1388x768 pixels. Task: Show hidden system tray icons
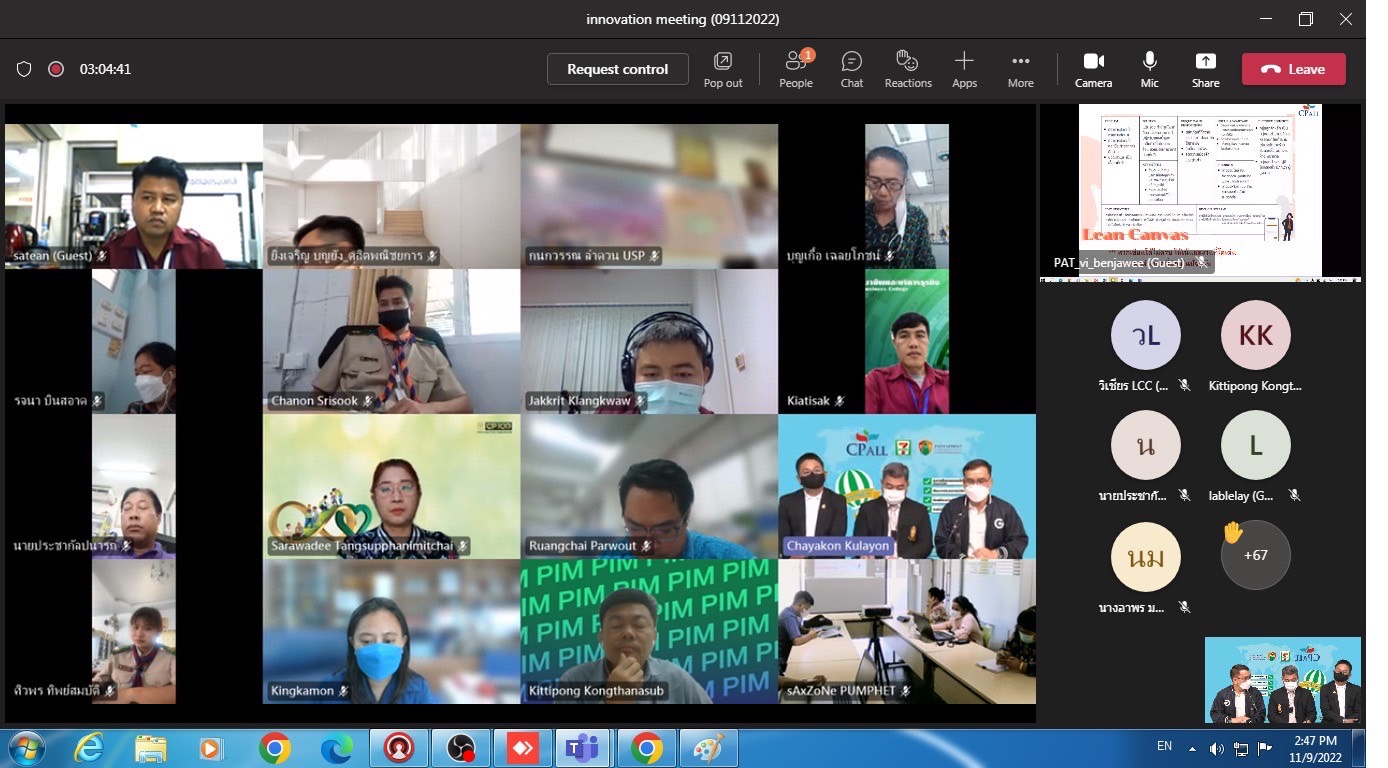point(1192,748)
